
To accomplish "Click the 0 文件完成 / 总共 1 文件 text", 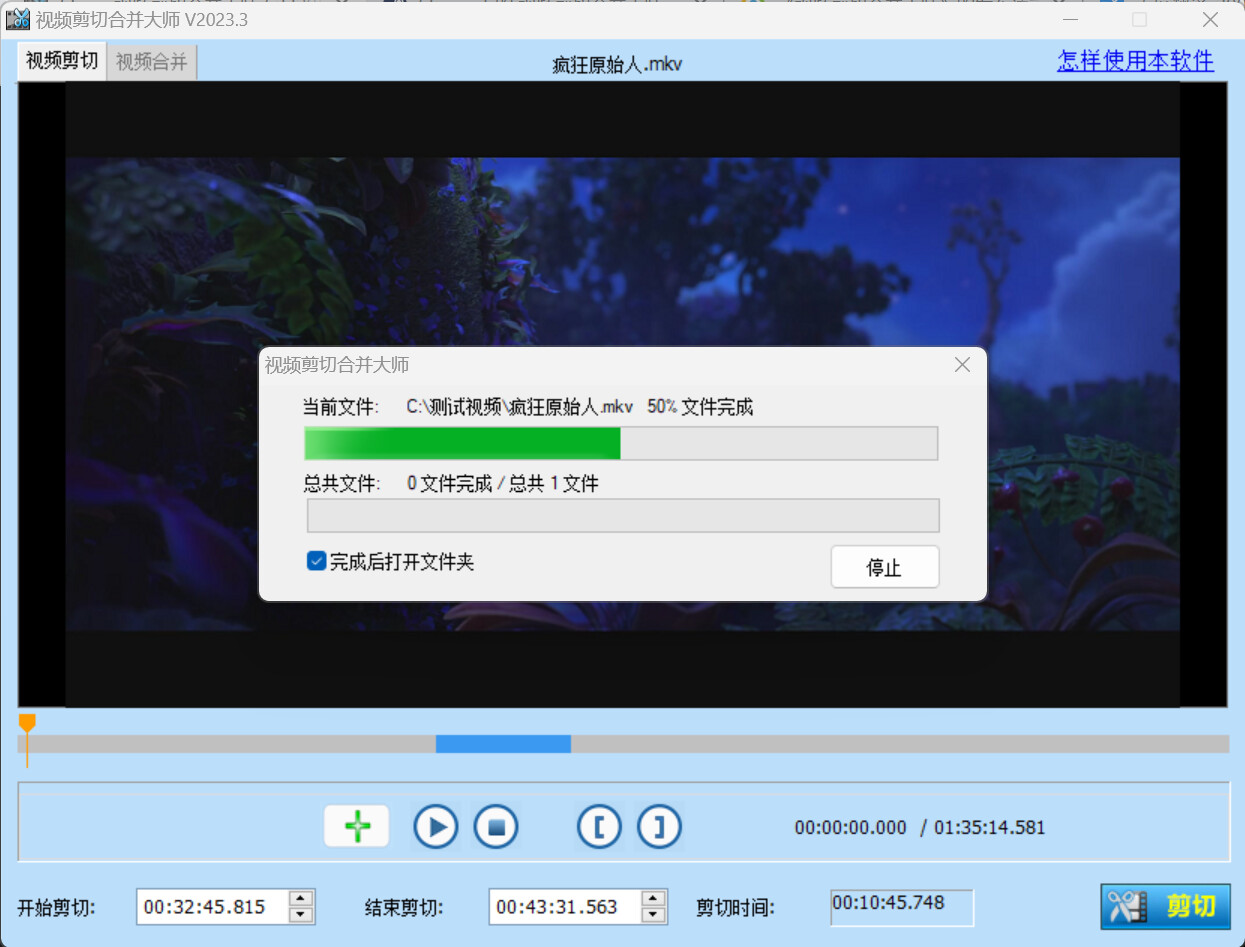I will tap(503, 484).
